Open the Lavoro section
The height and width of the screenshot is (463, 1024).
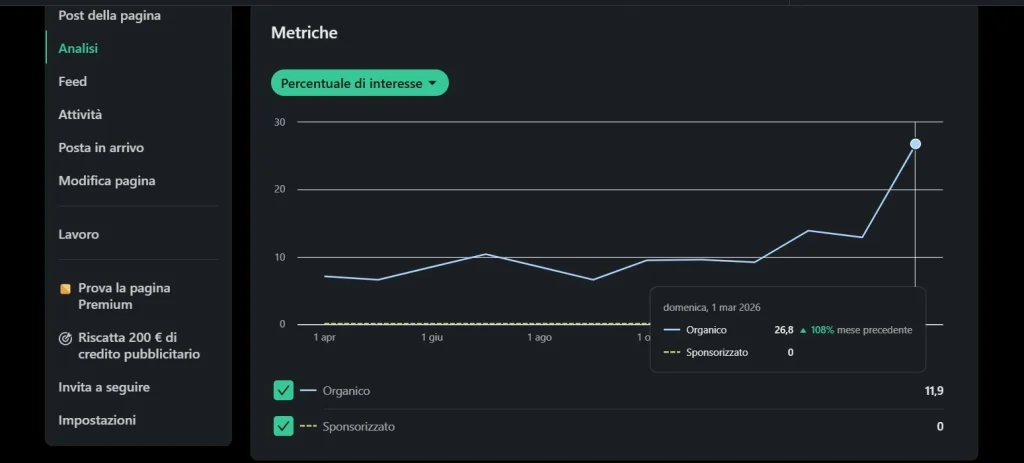78,234
